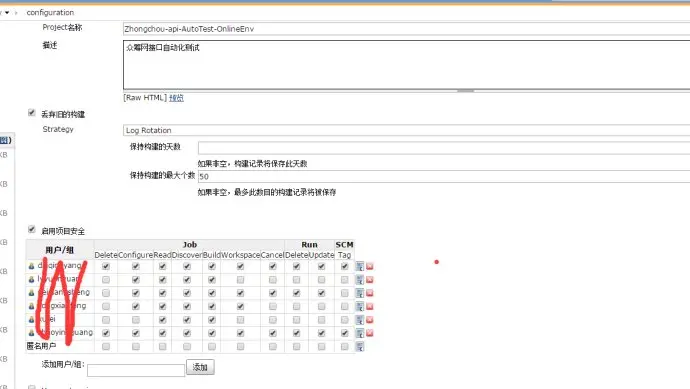Enable Run Delete for 匿名用户
Viewport: 690px width, 389px height.
(297, 347)
